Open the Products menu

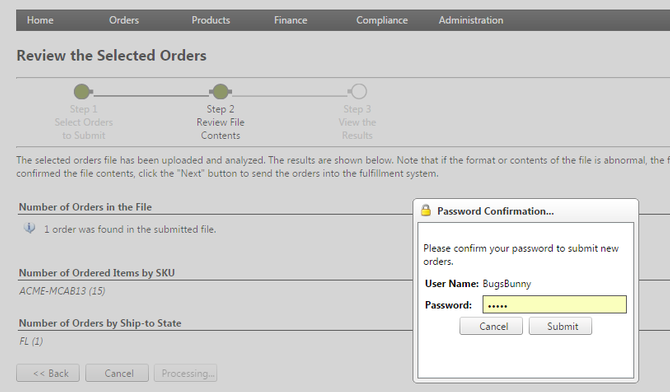point(211,20)
